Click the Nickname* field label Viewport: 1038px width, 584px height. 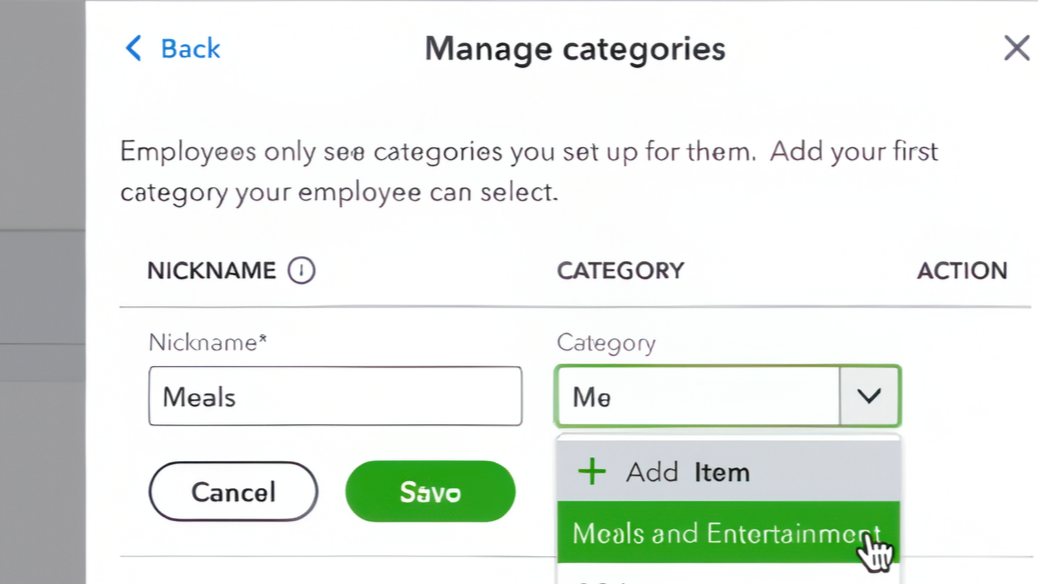[208, 342]
